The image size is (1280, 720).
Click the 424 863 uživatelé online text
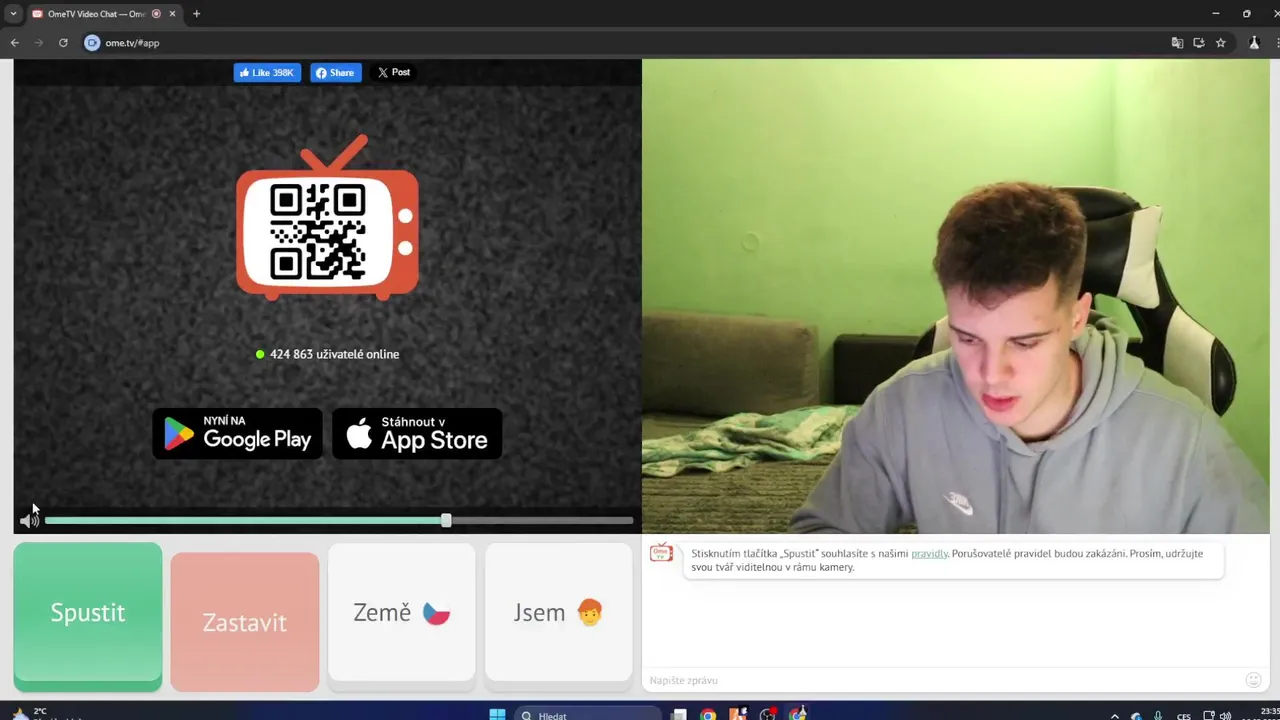[334, 354]
